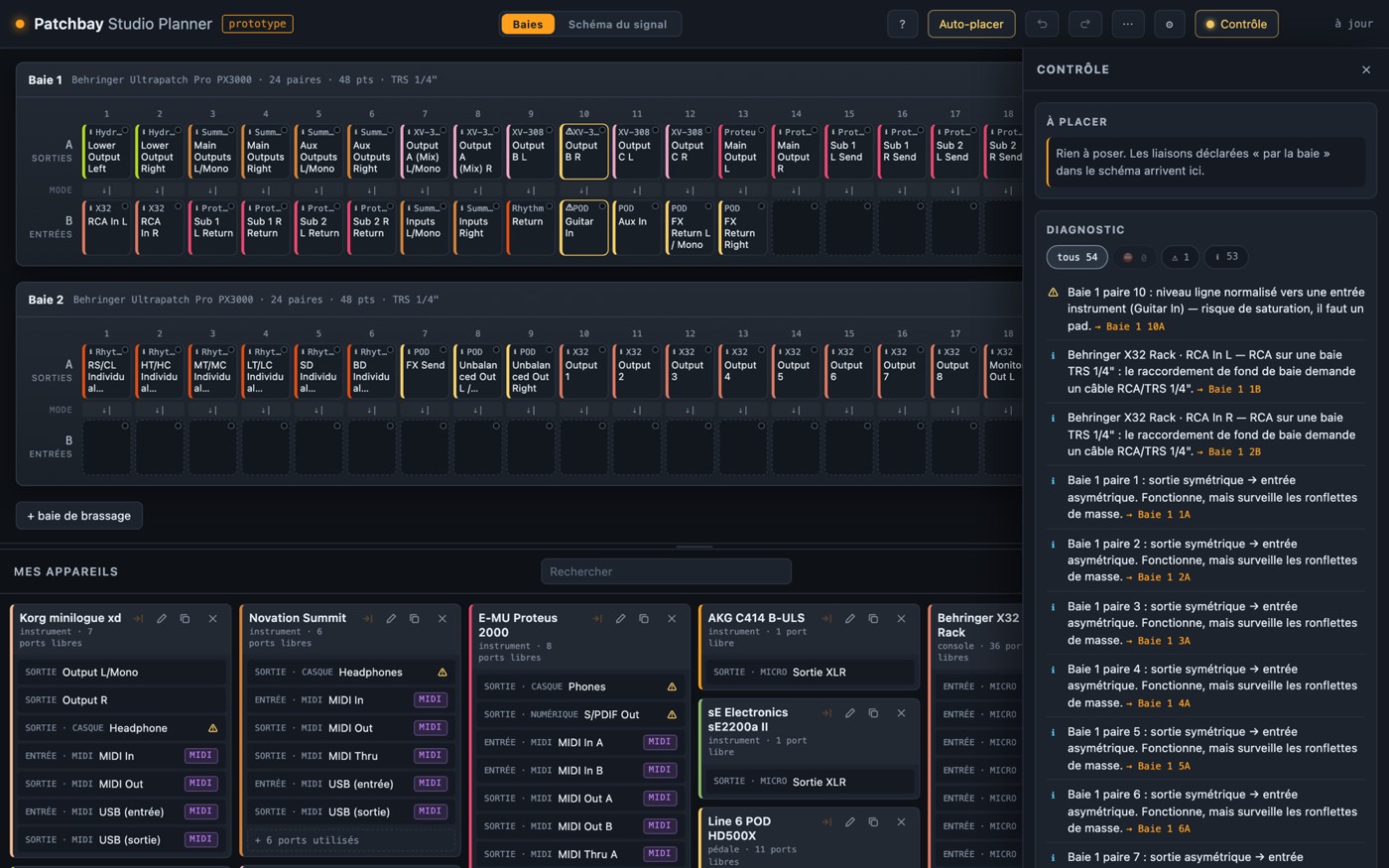Image resolution: width=1389 pixels, height=868 pixels.
Task: Click the warning icon on Korg Headphone port
Action: pyautogui.click(x=212, y=728)
